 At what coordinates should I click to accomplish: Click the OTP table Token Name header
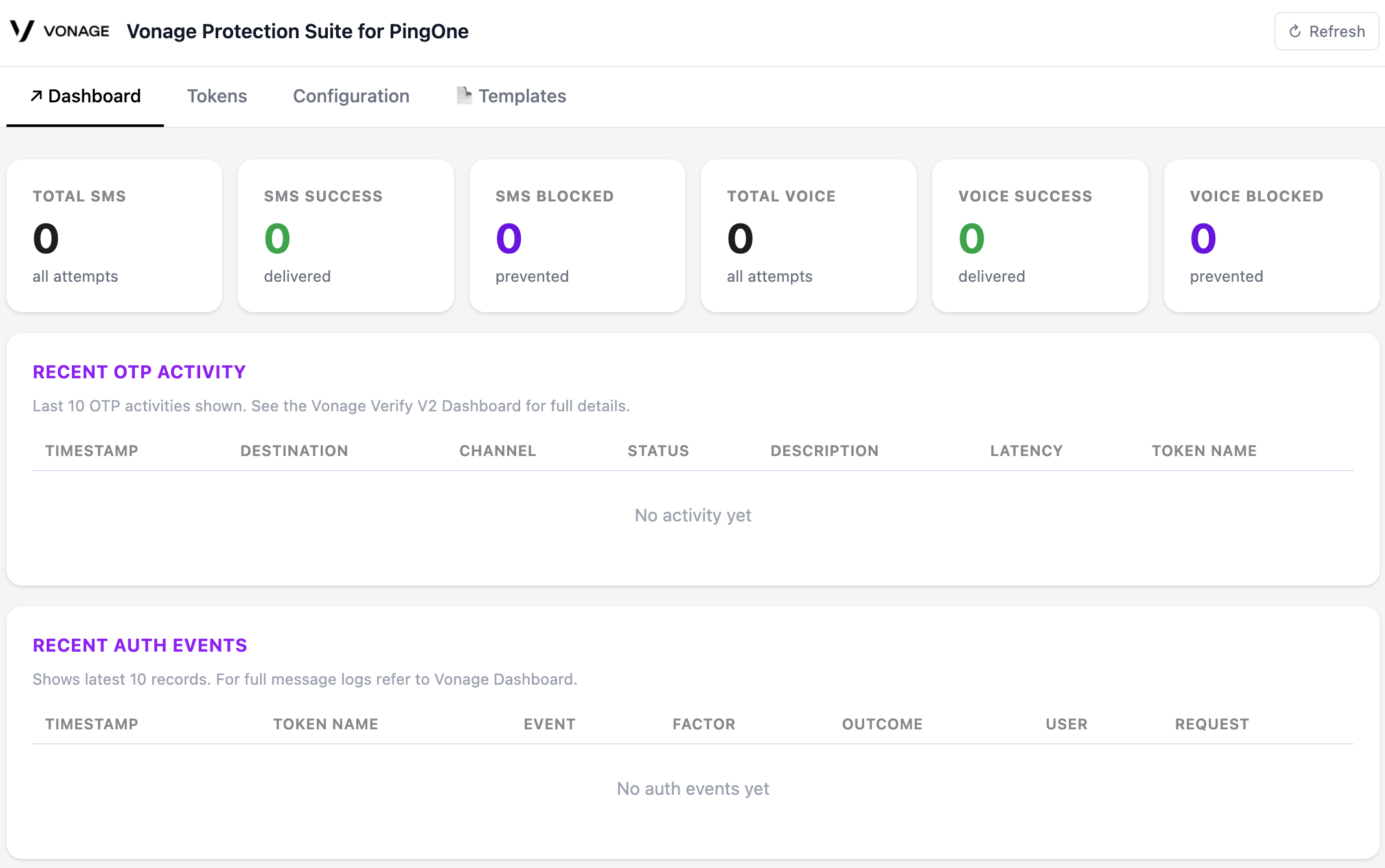click(1204, 451)
